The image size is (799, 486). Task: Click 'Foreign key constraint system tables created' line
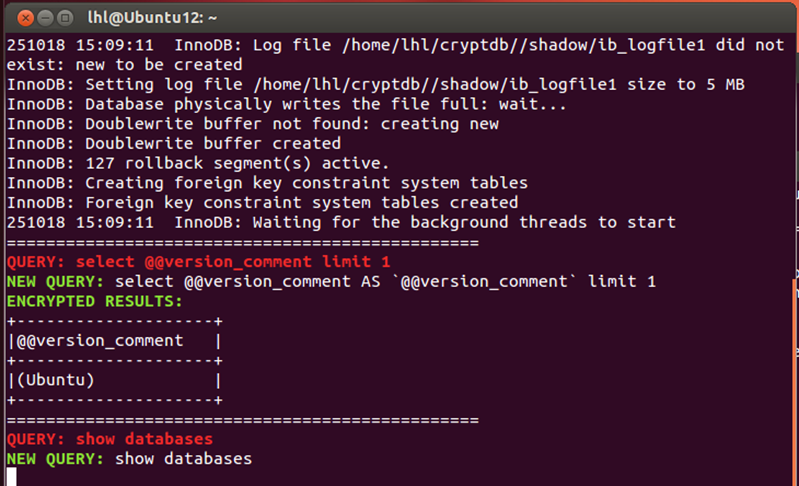262,203
